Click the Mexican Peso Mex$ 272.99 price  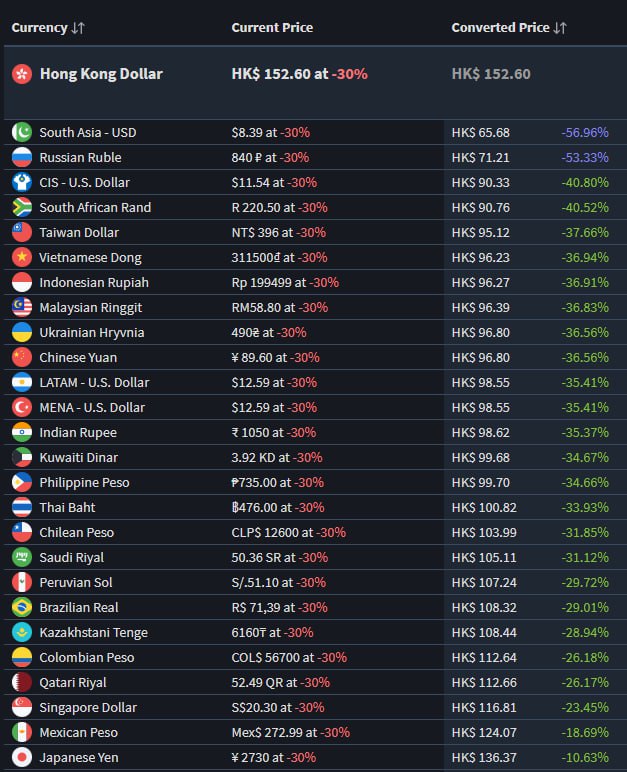coord(274,733)
